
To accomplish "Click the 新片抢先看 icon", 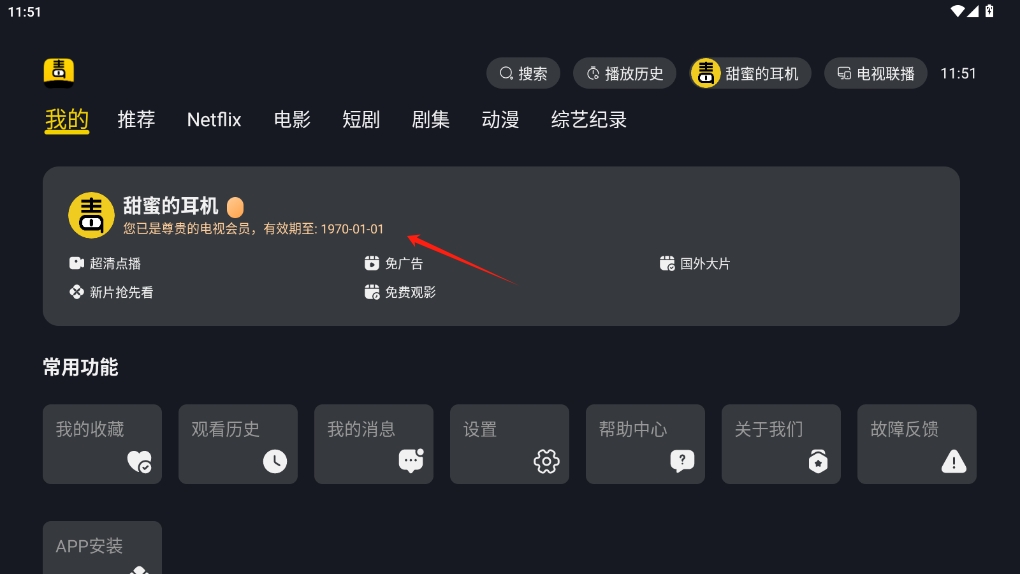I will [x=76, y=292].
